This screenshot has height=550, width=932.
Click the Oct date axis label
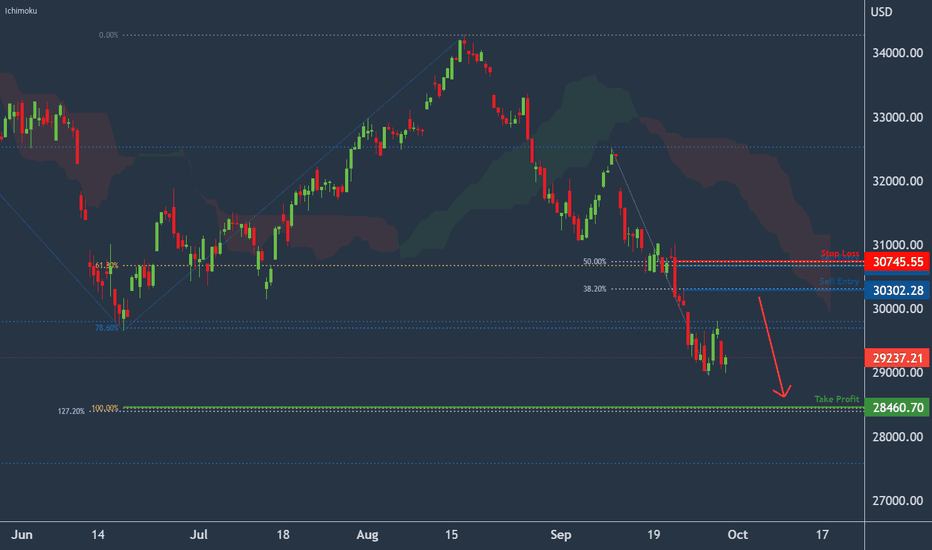coord(738,535)
